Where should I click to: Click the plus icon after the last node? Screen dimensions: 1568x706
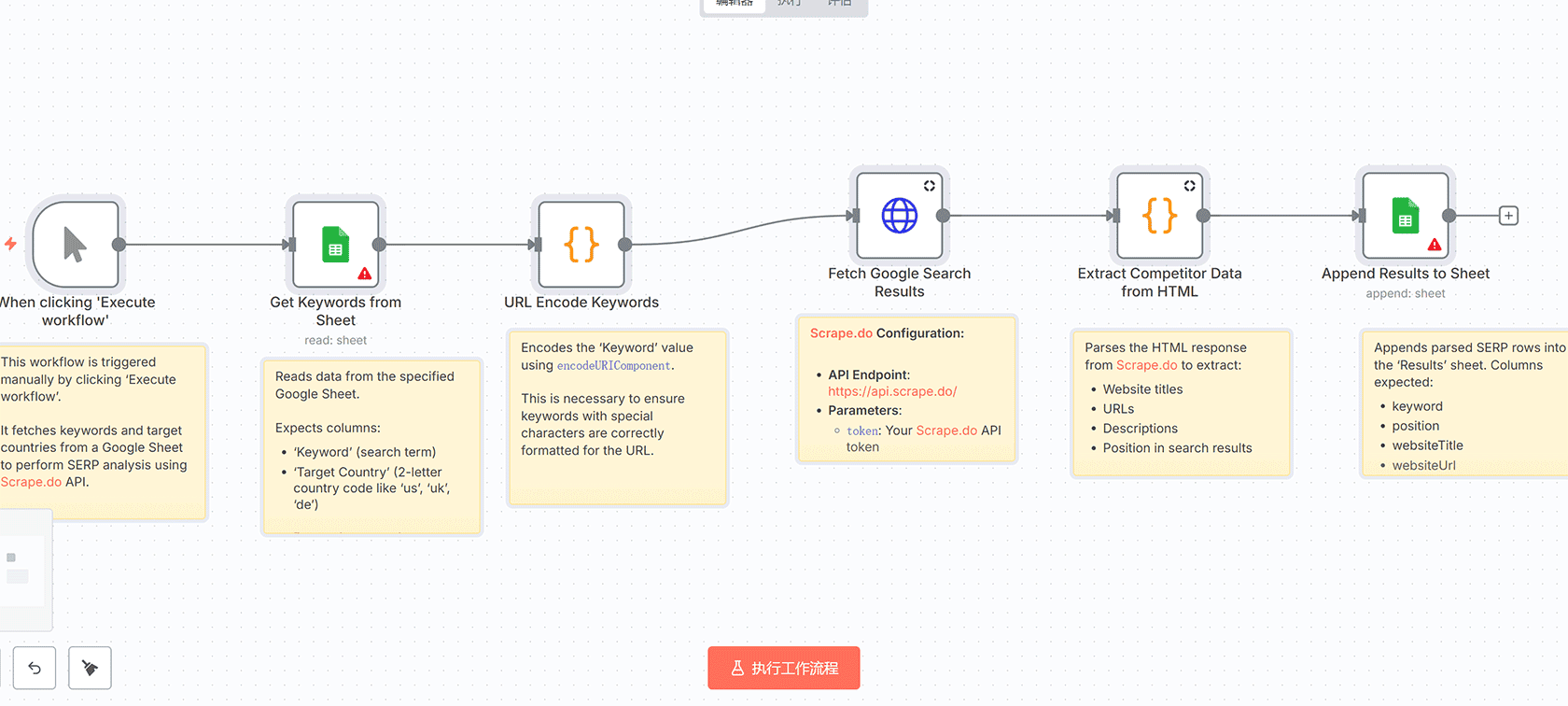click(x=1508, y=216)
